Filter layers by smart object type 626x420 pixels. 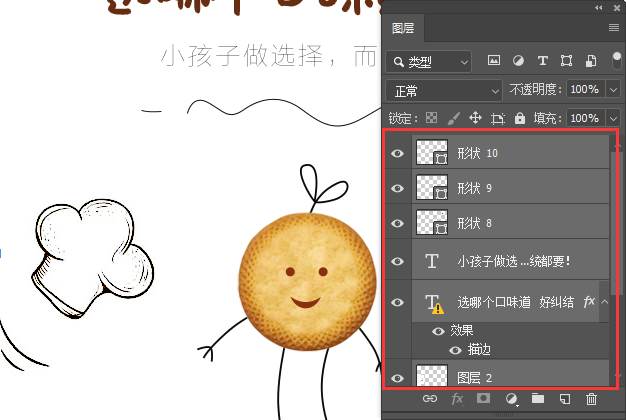[590, 61]
